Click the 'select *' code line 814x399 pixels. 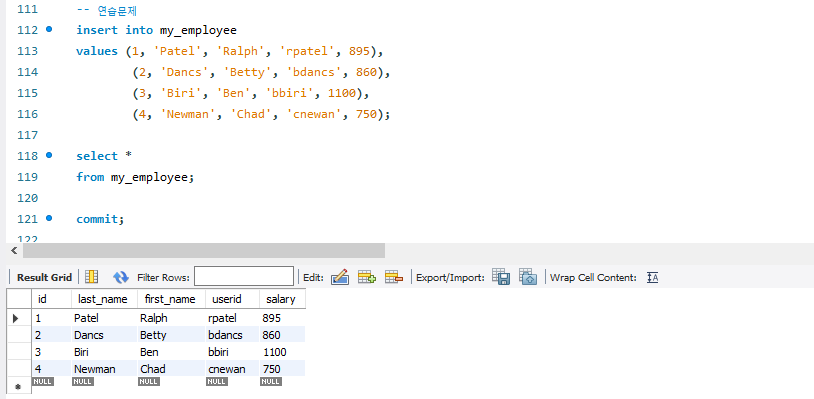104,156
